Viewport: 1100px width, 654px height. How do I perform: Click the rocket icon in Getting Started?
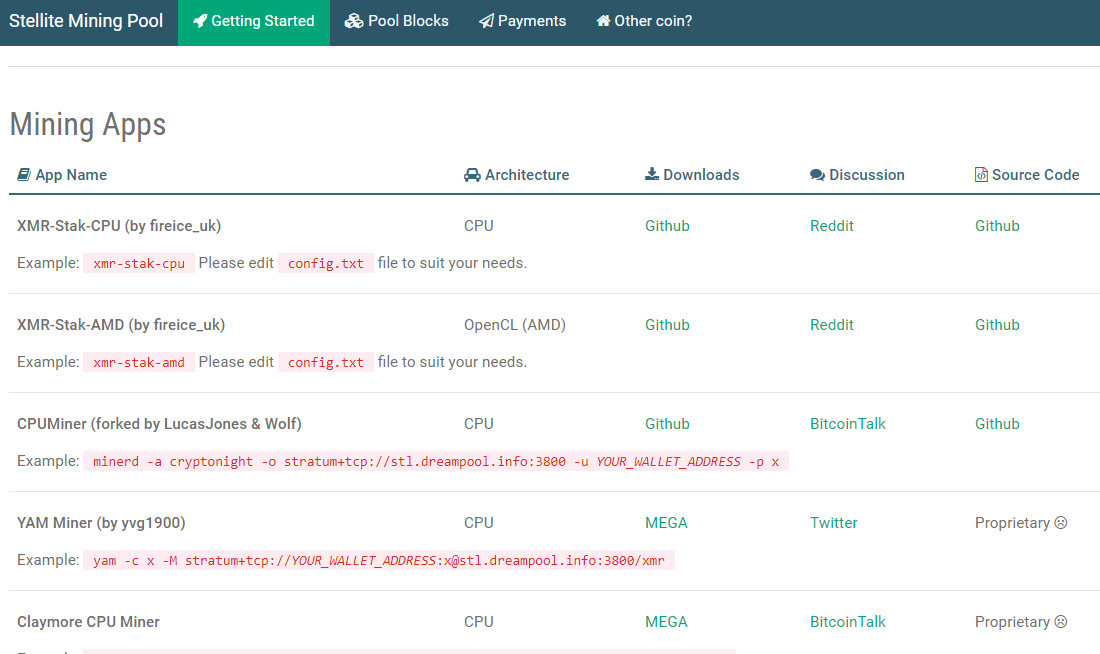200,21
